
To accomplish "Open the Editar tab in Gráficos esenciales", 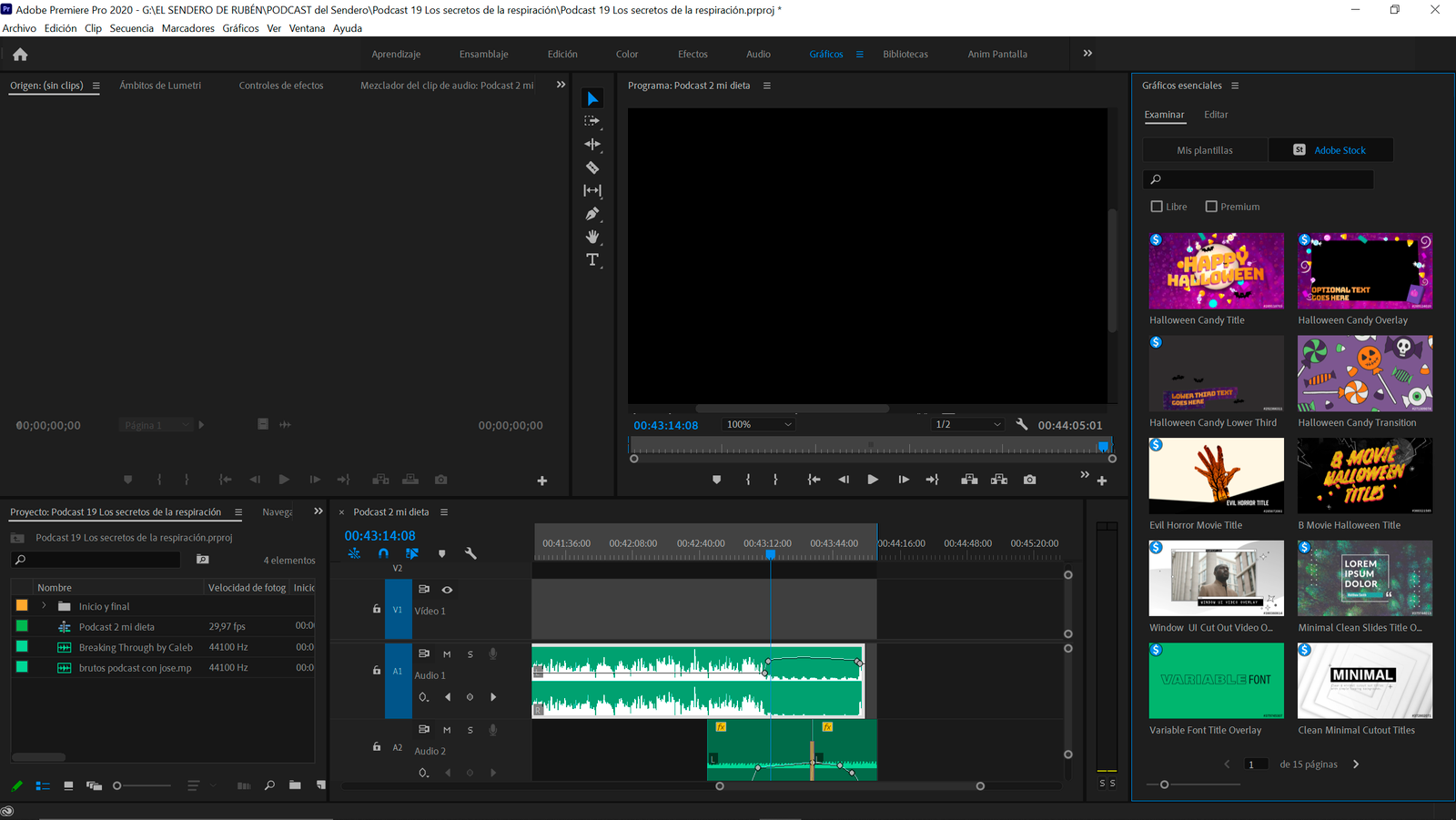I will point(1216,115).
